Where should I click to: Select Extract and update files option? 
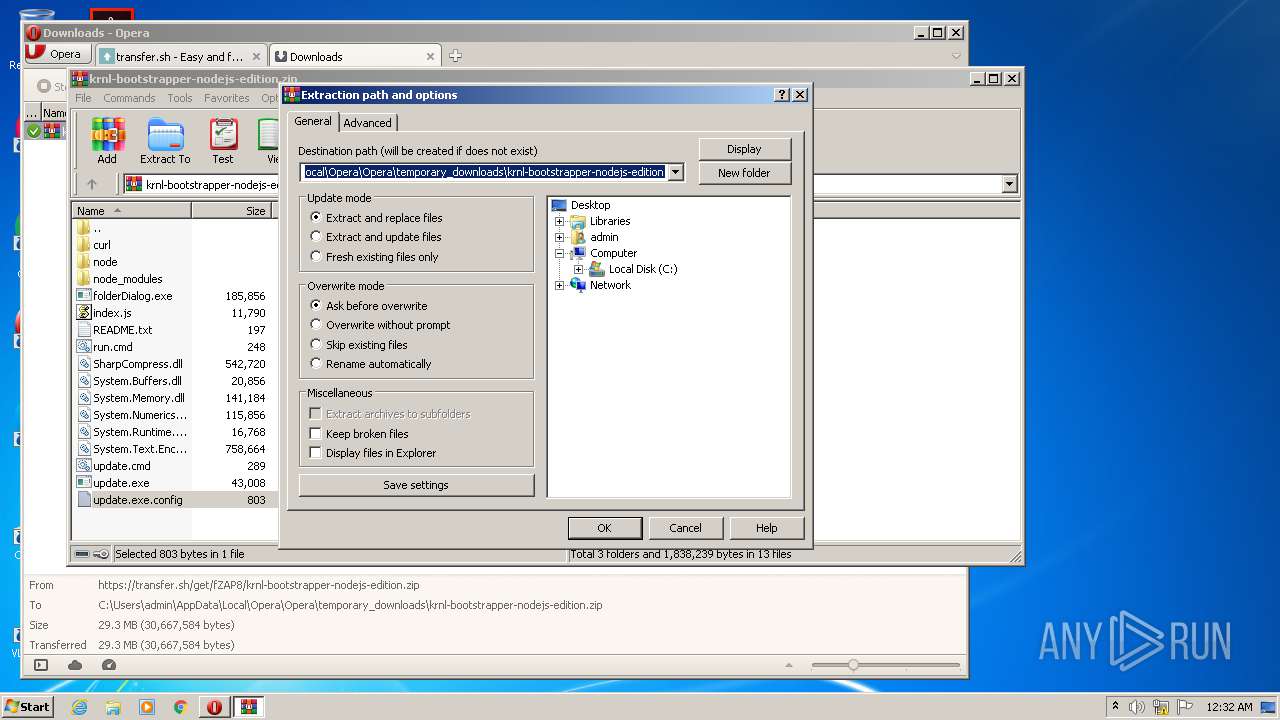[x=316, y=237]
